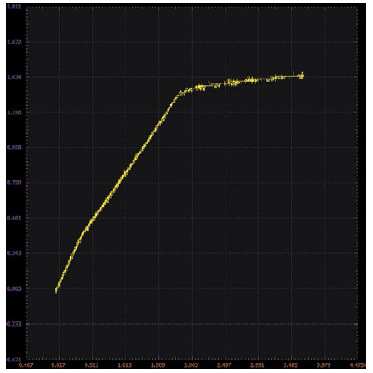Click the lowest starting point of the yellow trace
Image resolution: width=373 pixels, height=373 pixels.
pyautogui.click(x=56, y=291)
